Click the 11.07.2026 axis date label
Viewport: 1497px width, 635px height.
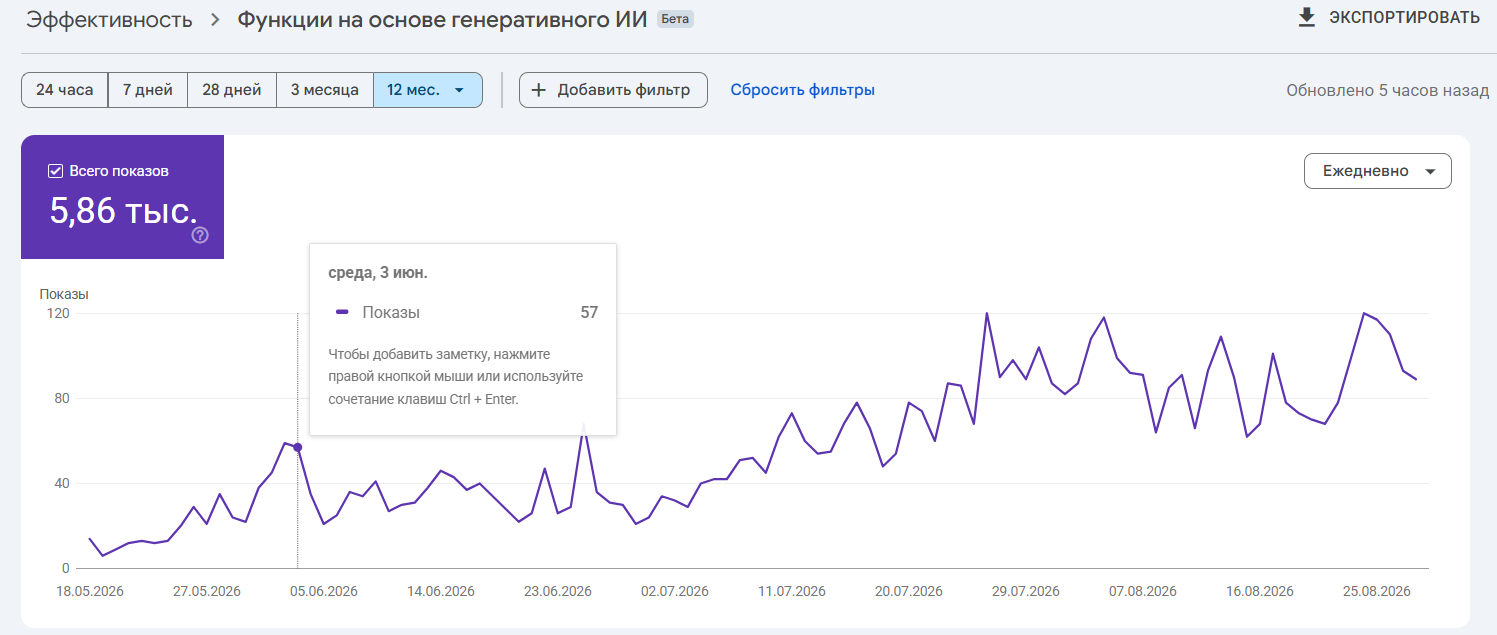click(x=792, y=591)
